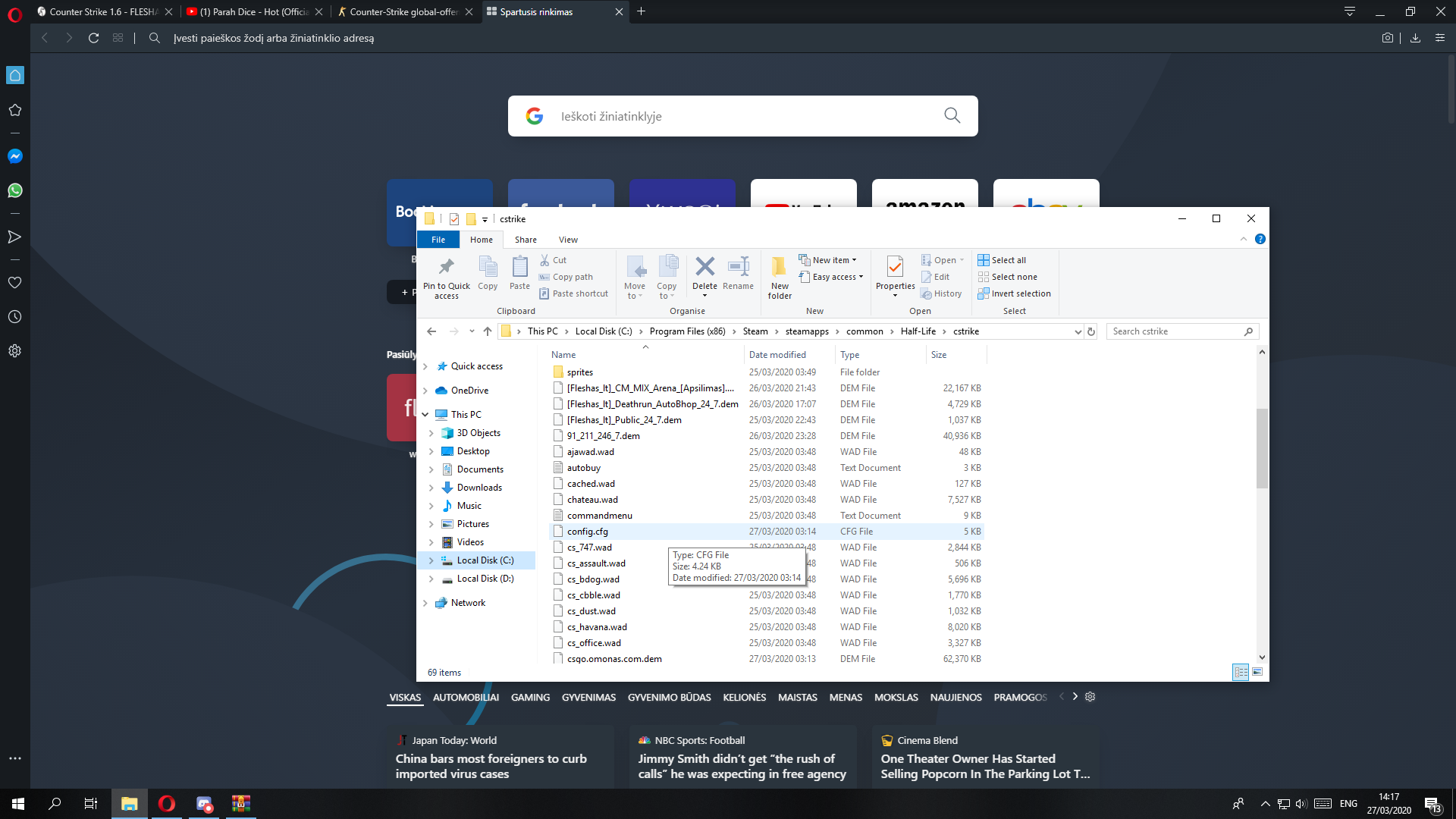This screenshot has height=819, width=1456.
Task: Open Opera sidebar settings gear
Action: 14,351
